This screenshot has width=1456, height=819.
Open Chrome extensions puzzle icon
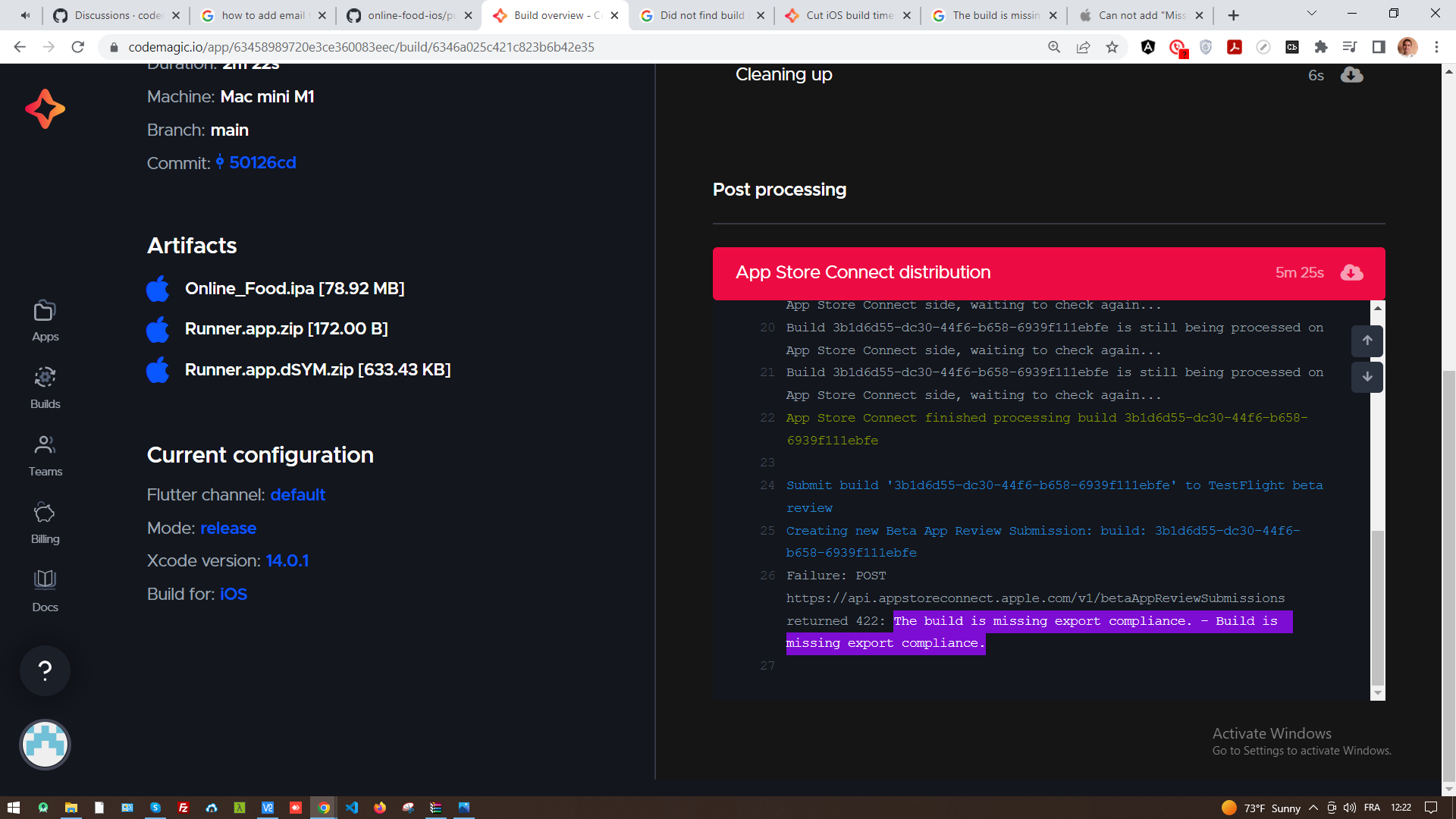[1321, 47]
